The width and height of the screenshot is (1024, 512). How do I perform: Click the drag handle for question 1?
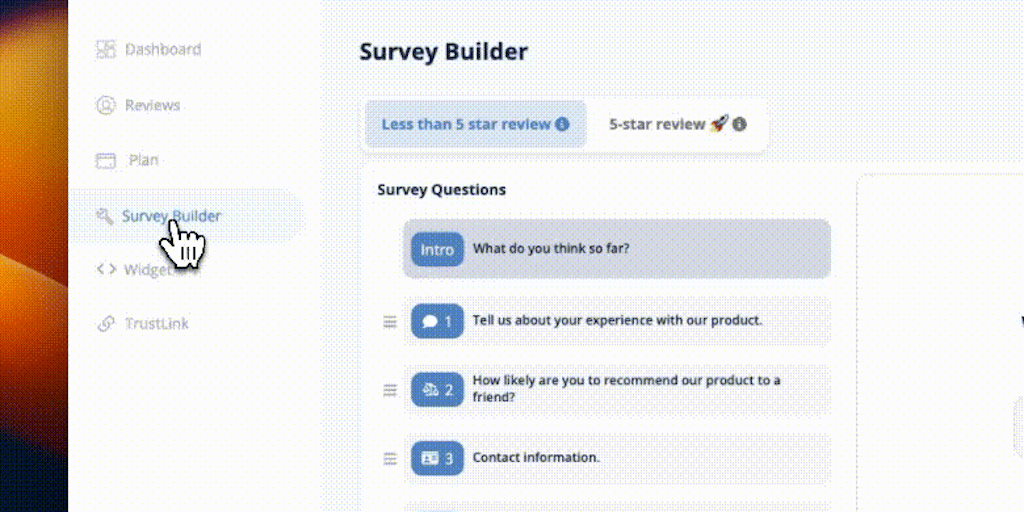[x=390, y=322]
